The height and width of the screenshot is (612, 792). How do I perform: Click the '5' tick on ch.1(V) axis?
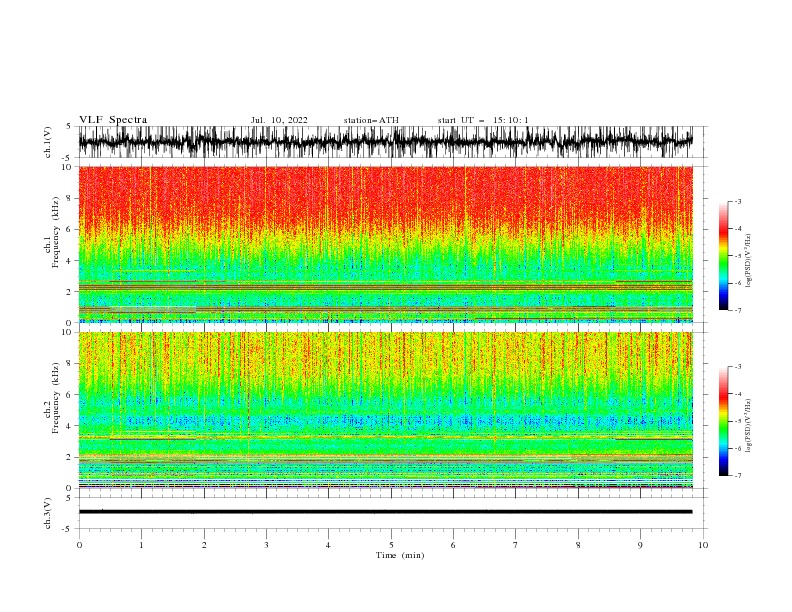(x=69, y=126)
